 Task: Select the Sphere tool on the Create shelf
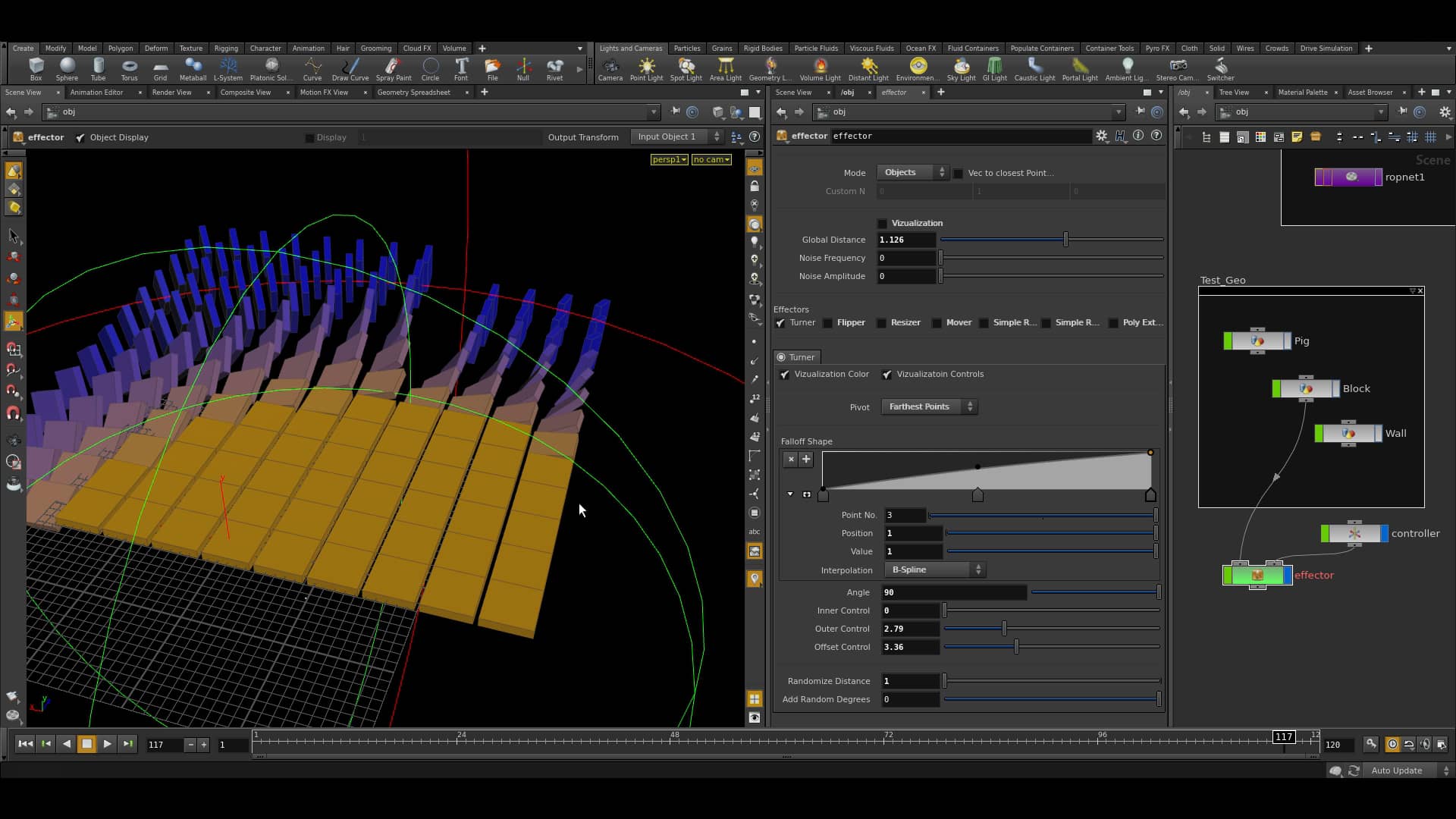(67, 68)
